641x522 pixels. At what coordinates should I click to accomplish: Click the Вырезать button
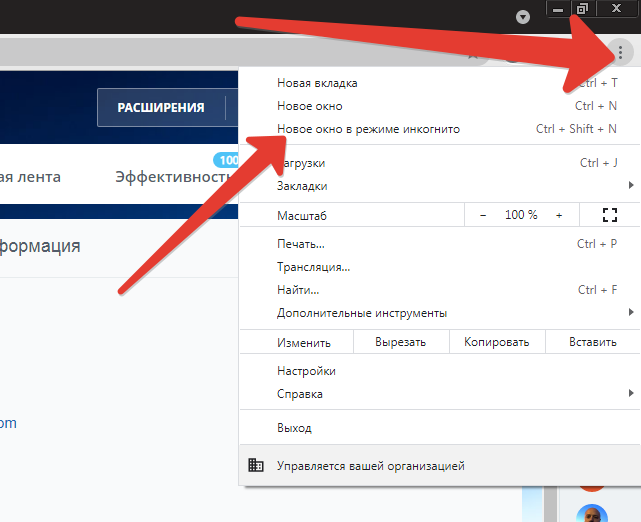pyautogui.click(x=400, y=342)
